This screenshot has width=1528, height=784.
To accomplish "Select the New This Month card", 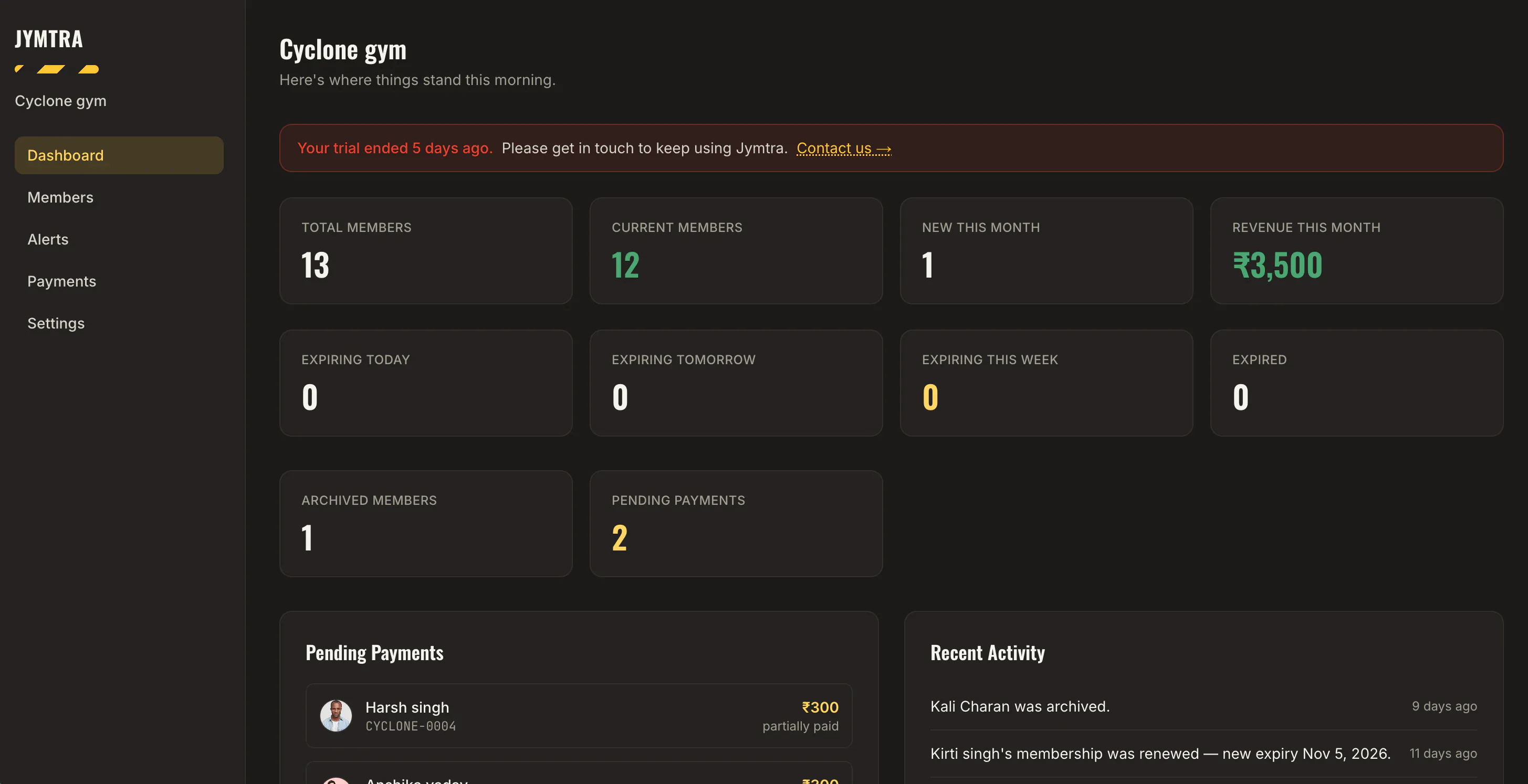I will coord(1046,251).
